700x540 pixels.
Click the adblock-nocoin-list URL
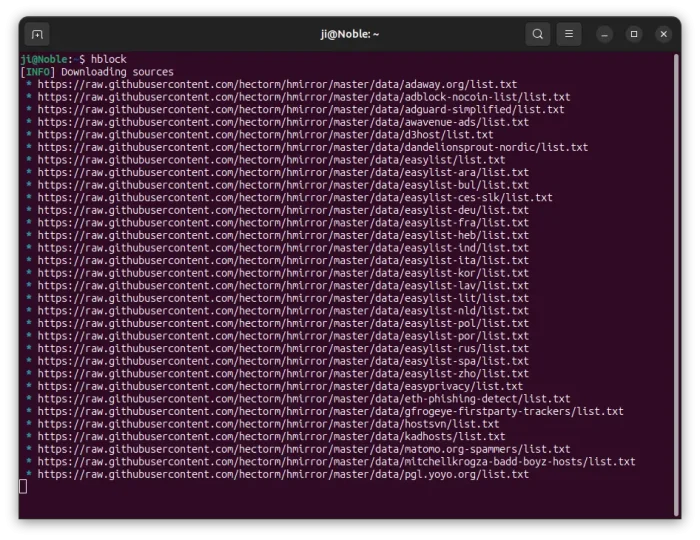click(304, 97)
